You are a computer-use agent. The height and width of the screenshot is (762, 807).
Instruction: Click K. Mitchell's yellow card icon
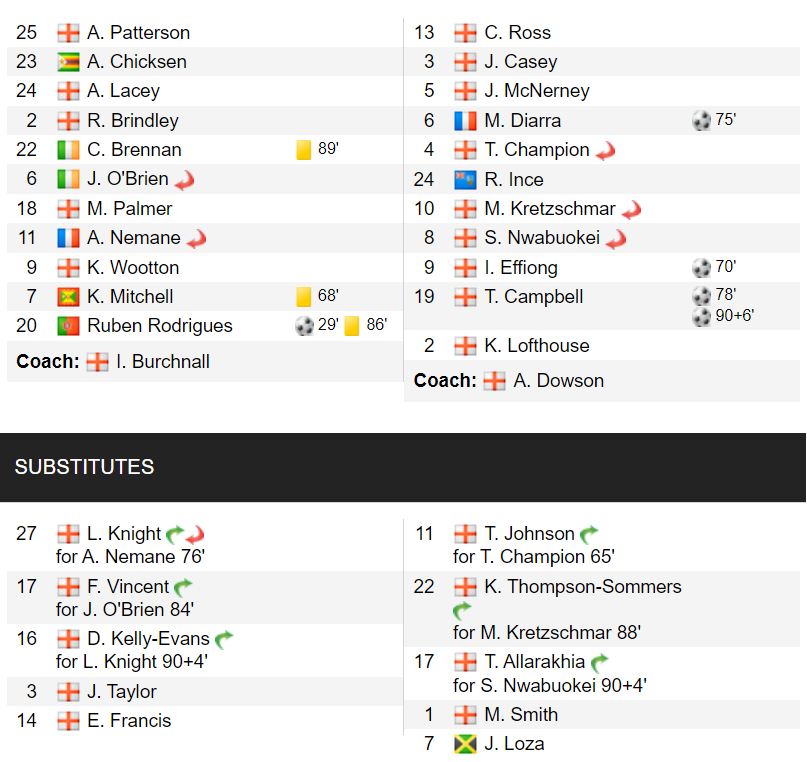[x=304, y=297]
